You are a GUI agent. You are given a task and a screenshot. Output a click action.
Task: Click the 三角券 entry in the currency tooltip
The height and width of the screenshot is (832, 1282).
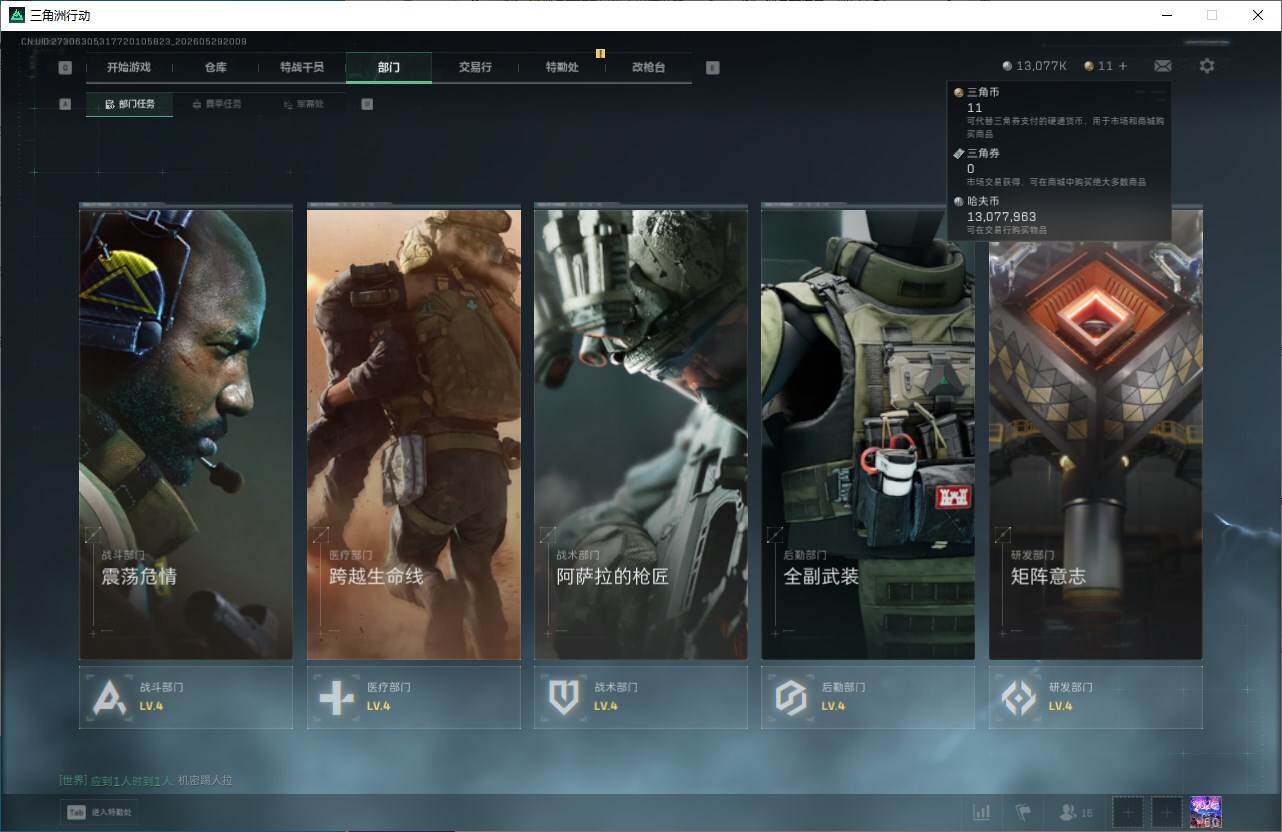click(x=1059, y=167)
